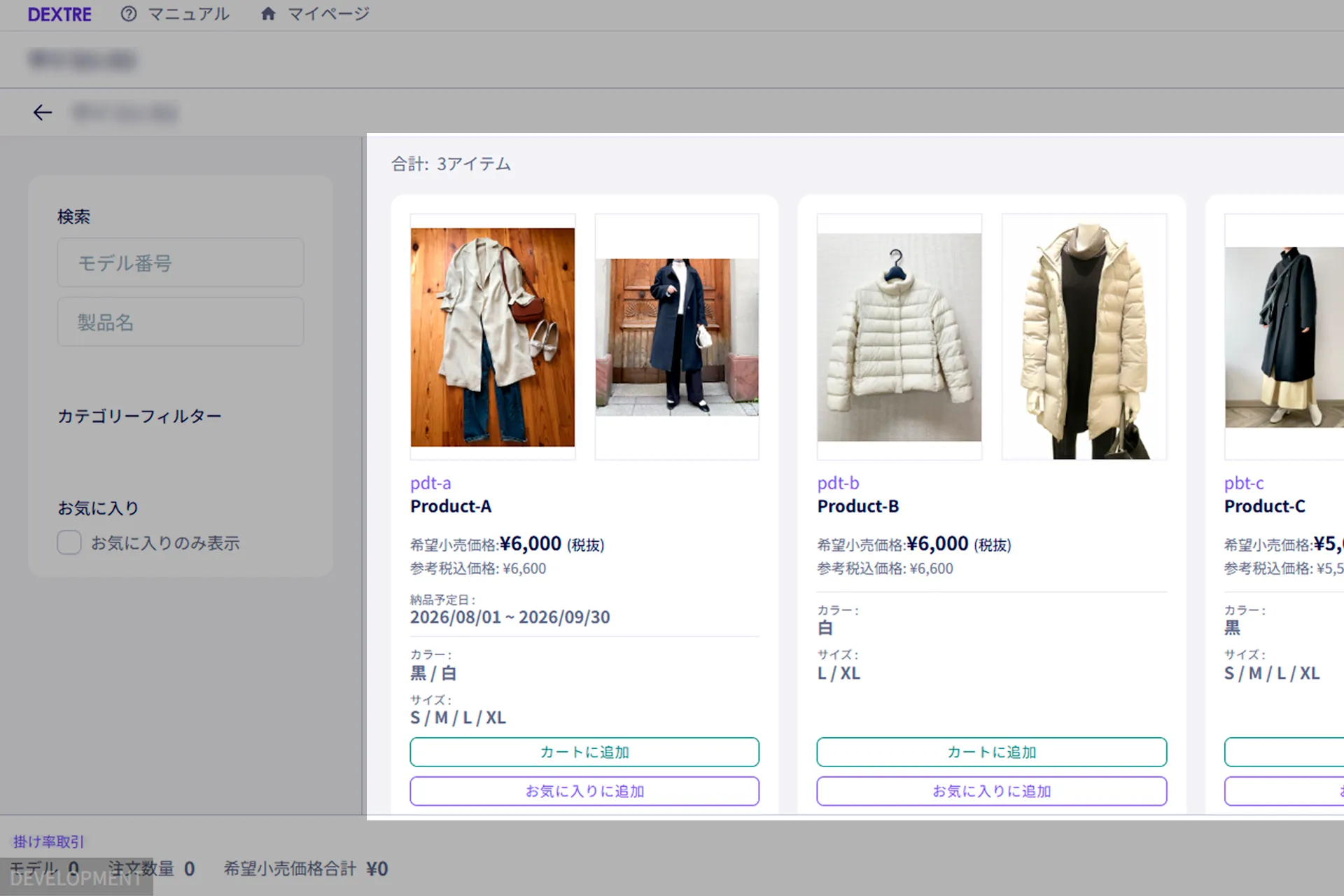
Task: Add Product-A to cart with カートに追加
Action: click(x=584, y=752)
